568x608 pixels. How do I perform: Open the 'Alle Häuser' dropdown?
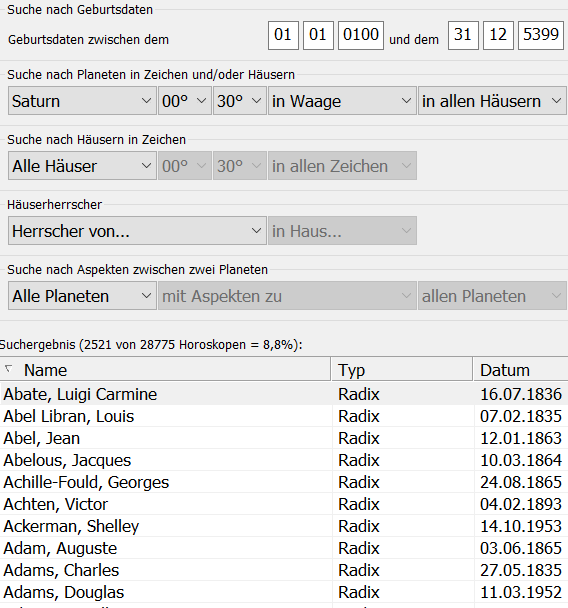(82, 166)
